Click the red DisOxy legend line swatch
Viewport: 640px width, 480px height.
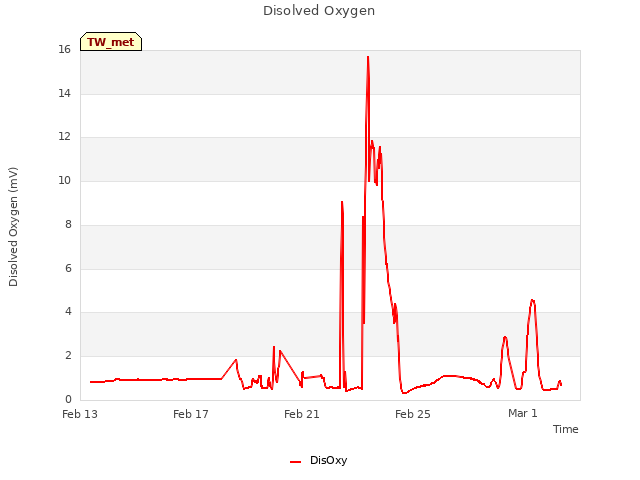click(x=295, y=462)
